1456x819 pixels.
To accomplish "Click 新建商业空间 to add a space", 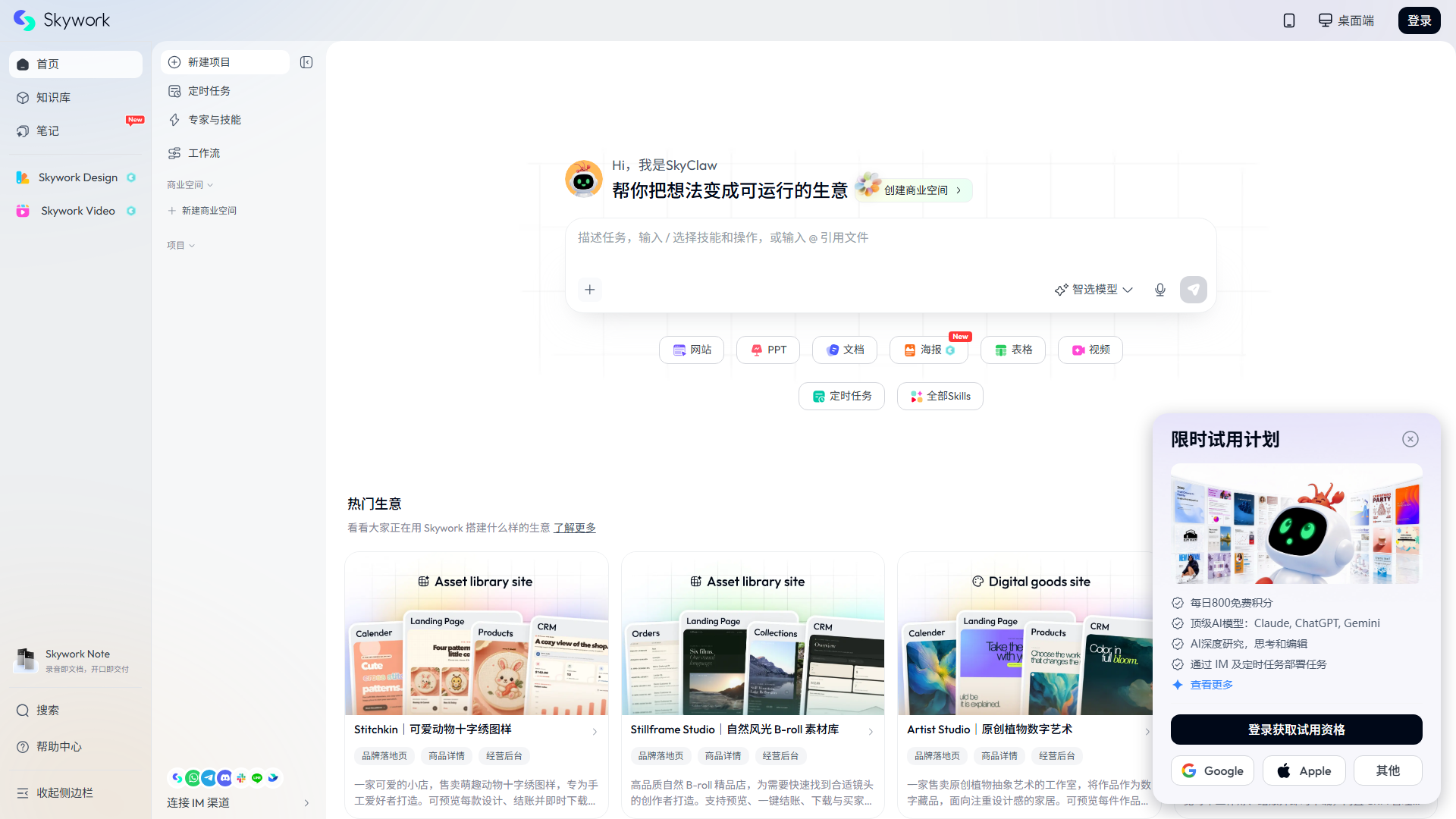I will (202, 211).
